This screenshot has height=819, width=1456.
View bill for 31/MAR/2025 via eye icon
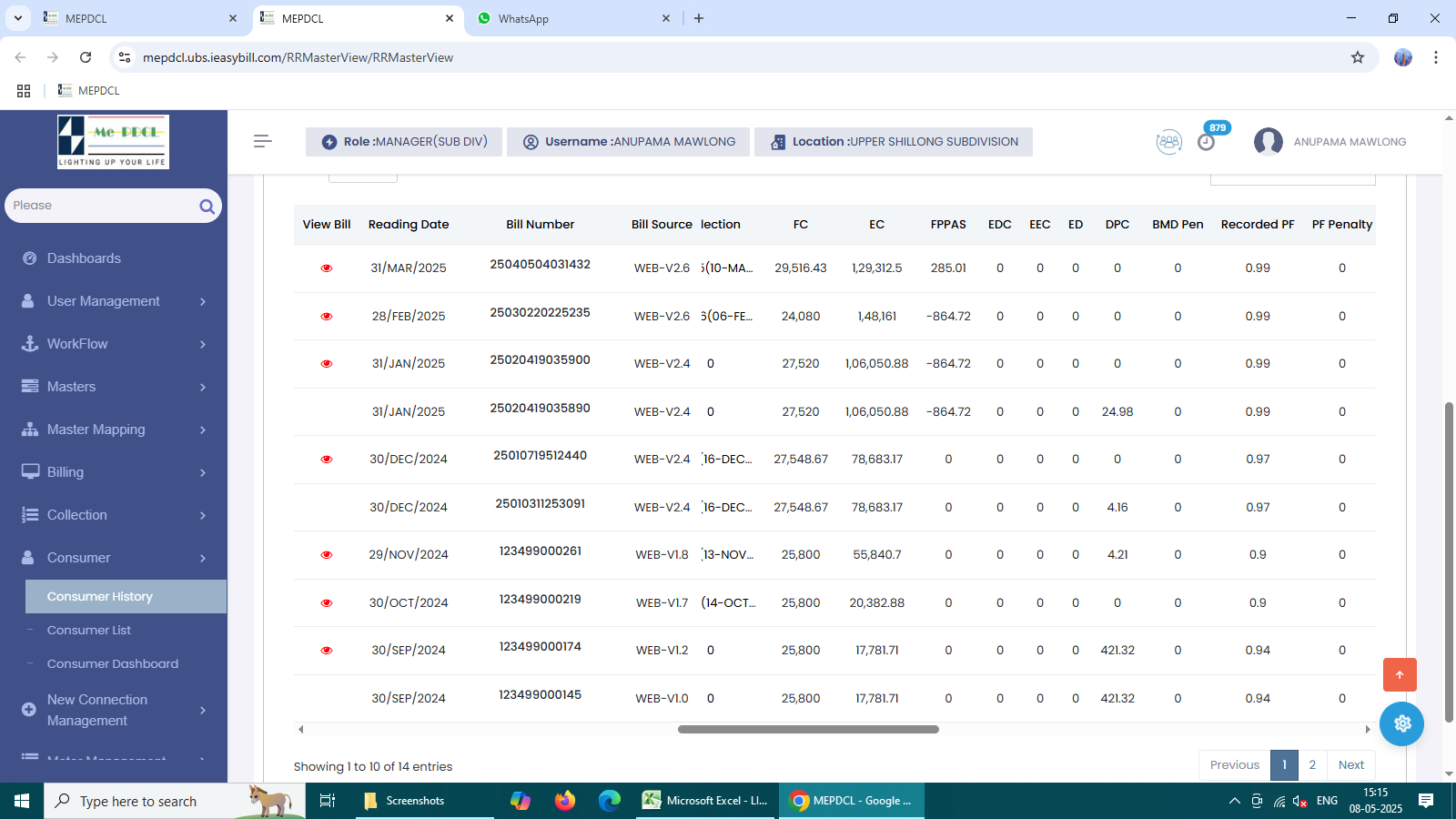pyautogui.click(x=327, y=268)
